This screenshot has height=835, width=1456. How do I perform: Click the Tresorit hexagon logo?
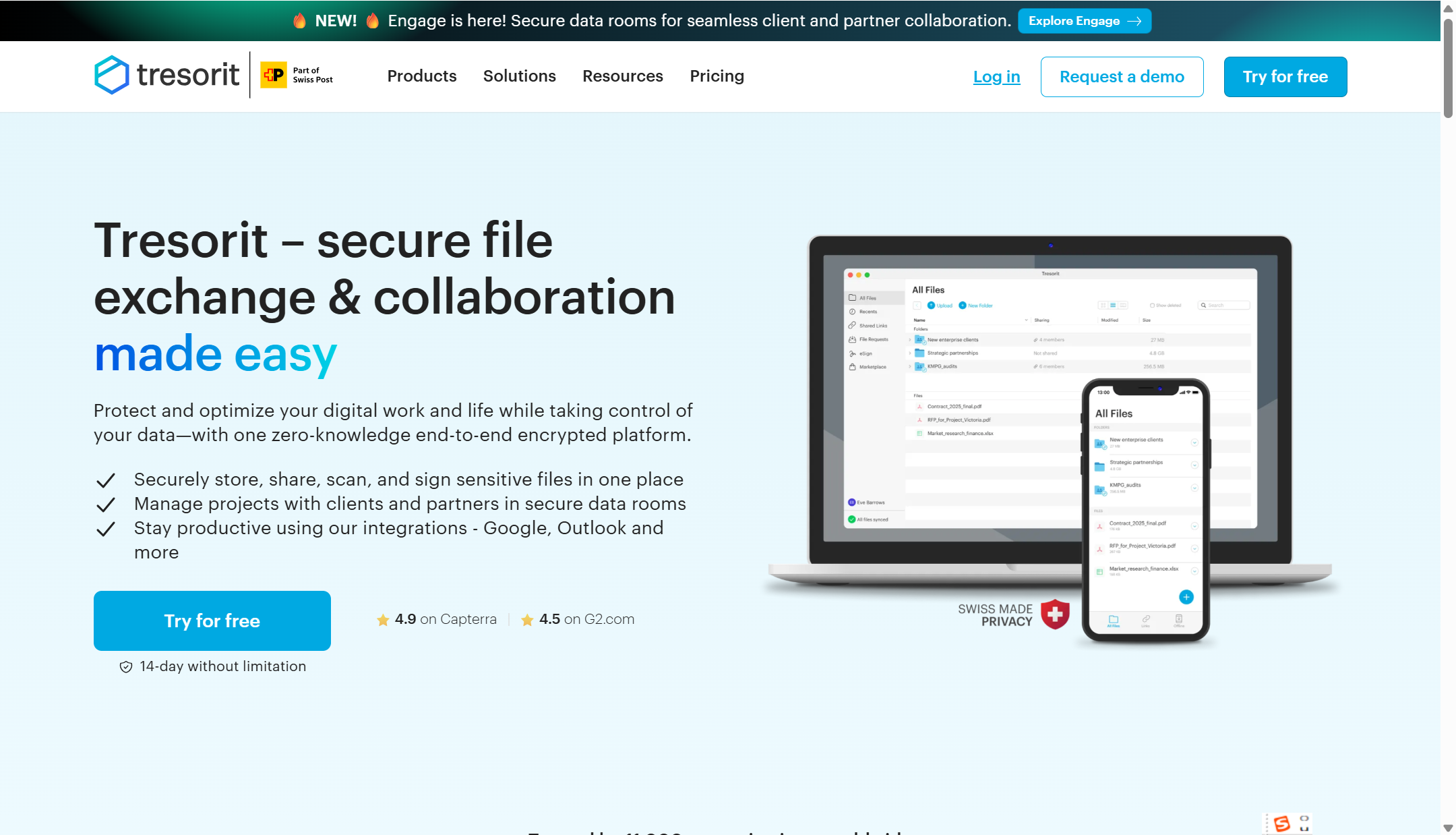(112, 75)
